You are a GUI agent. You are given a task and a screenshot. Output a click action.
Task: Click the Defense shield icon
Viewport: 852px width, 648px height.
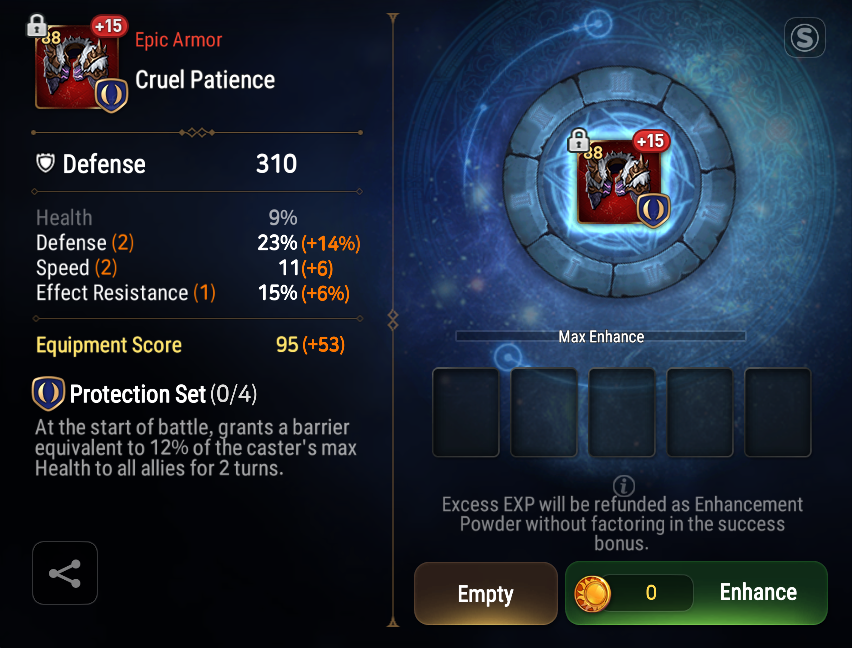point(46,163)
